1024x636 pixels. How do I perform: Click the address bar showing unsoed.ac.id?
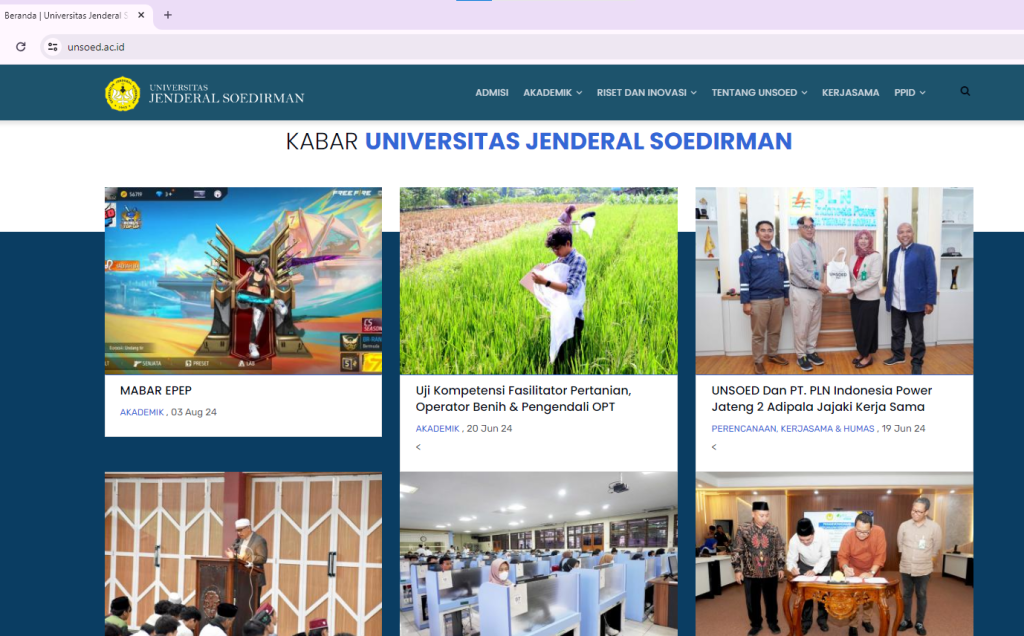(x=95, y=46)
